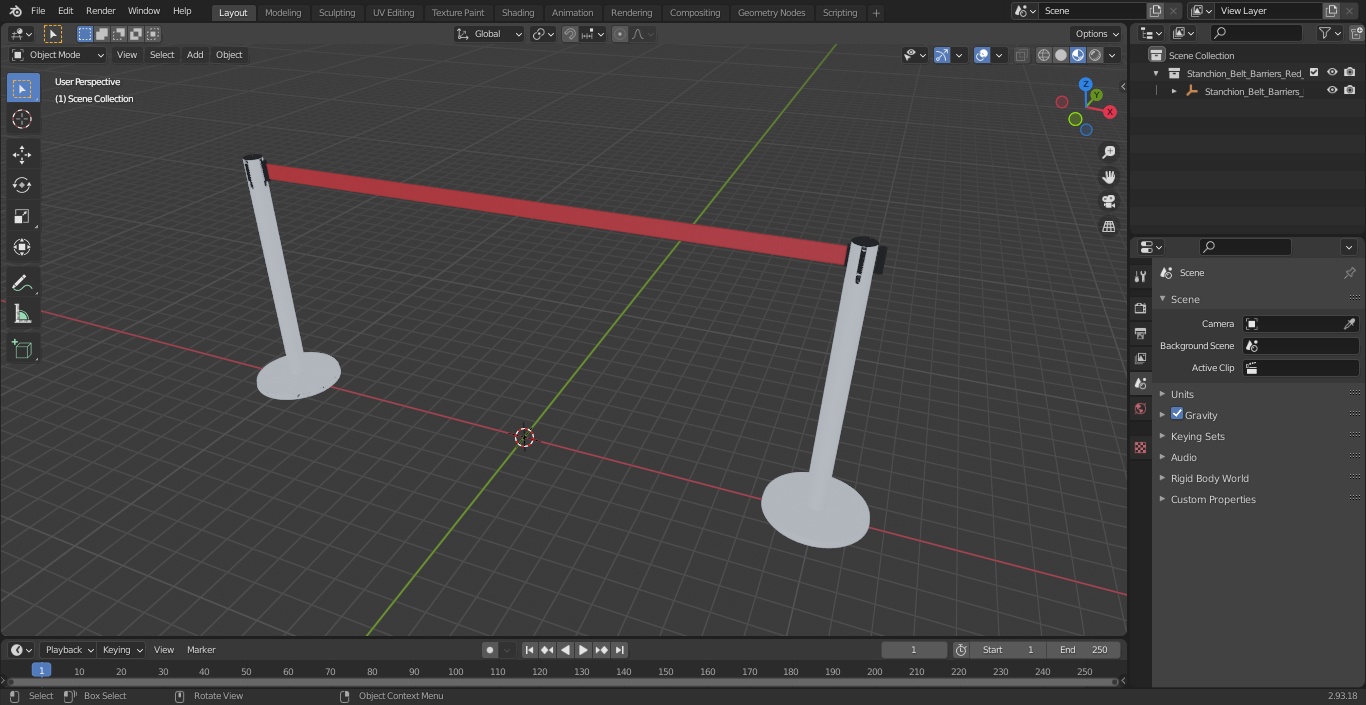Open the Add menu in viewport header
This screenshot has height=705, width=1366.
(x=195, y=55)
